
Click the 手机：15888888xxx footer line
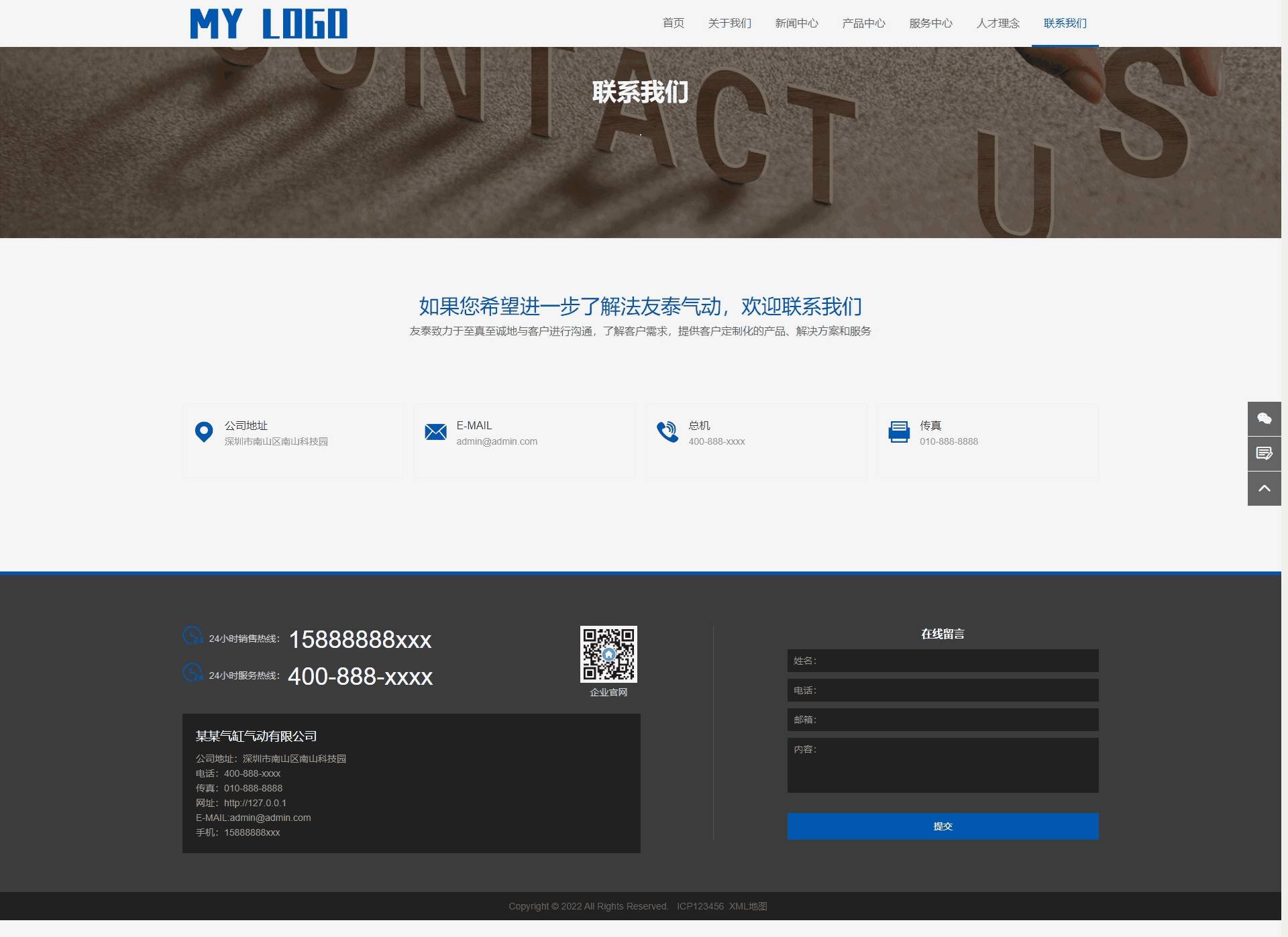click(x=238, y=832)
